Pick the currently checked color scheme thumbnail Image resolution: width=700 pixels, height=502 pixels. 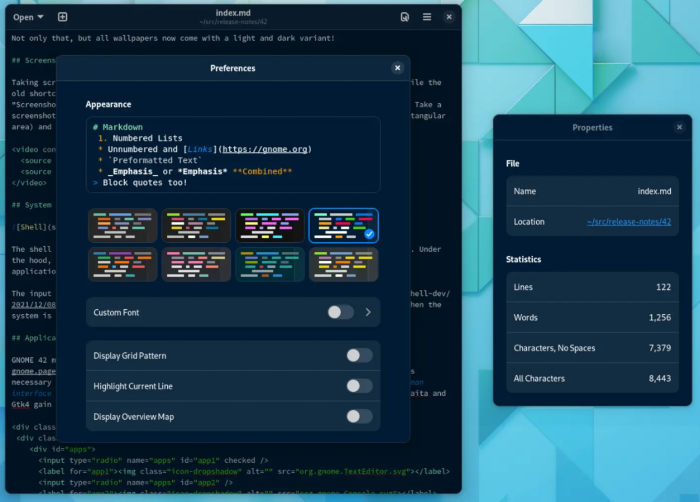343,225
